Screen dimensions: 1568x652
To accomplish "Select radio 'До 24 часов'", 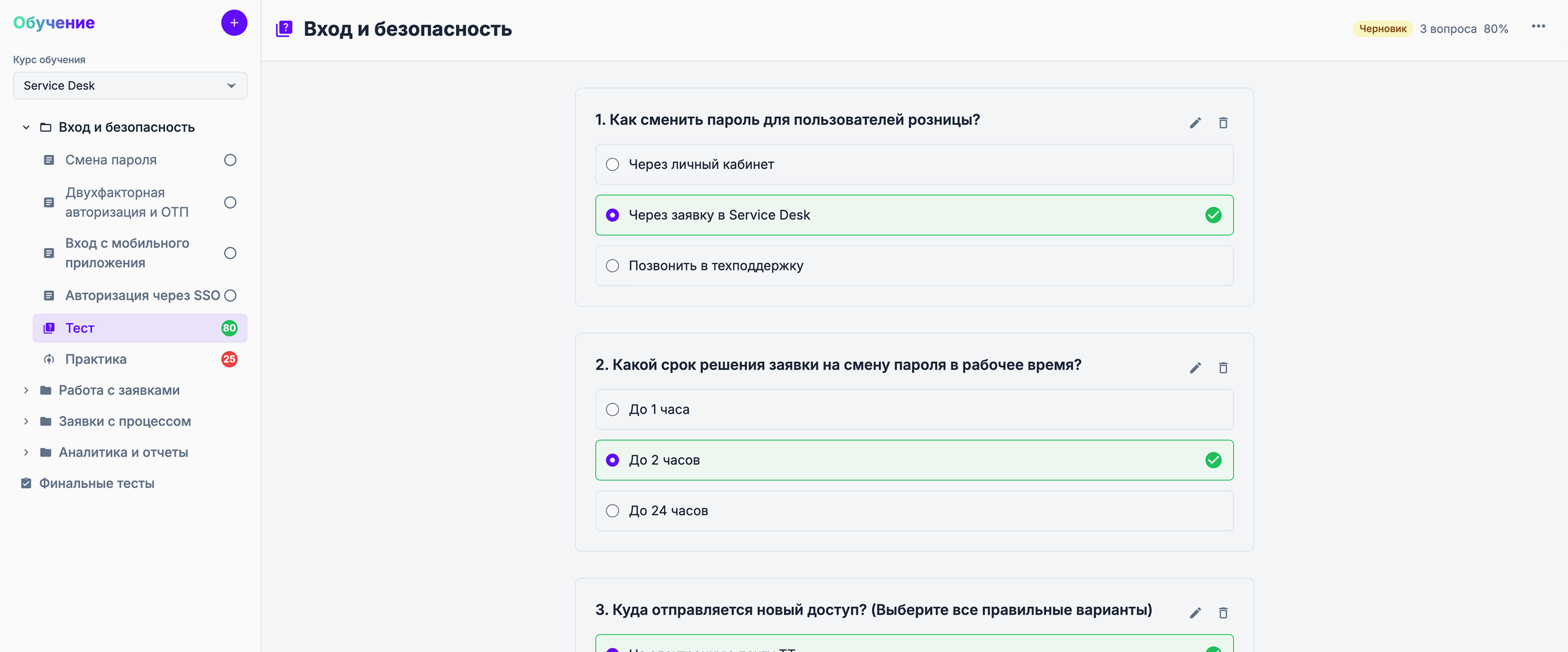I will [612, 511].
